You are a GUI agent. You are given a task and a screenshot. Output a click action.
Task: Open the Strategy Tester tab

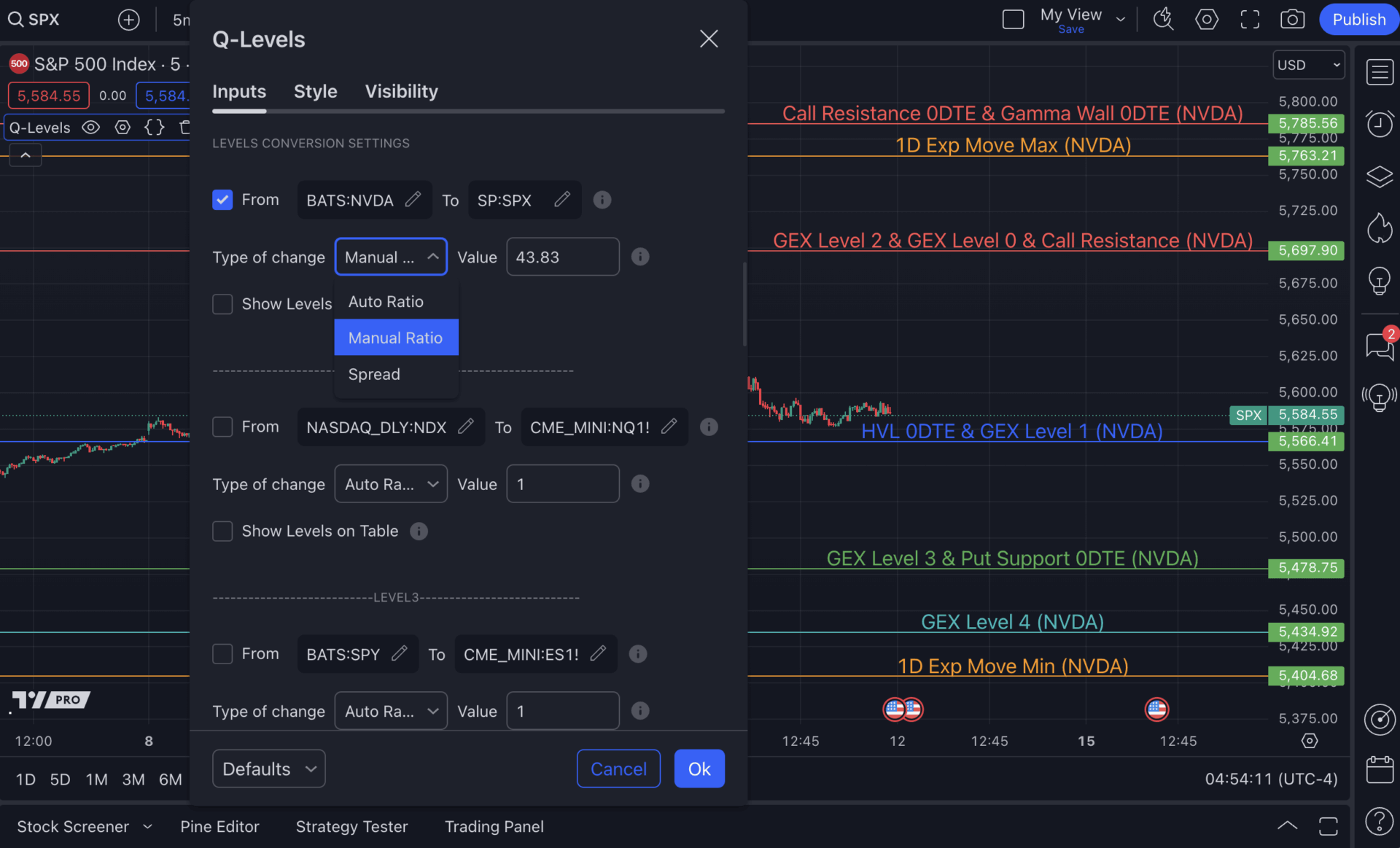coord(351,826)
